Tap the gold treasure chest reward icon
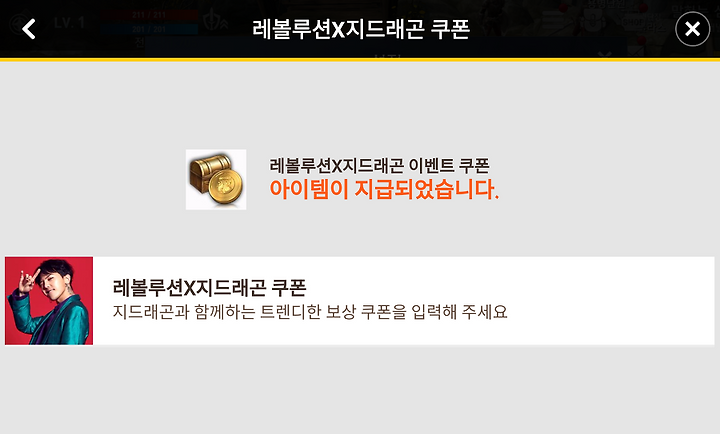The height and width of the screenshot is (434, 720). 216,180
